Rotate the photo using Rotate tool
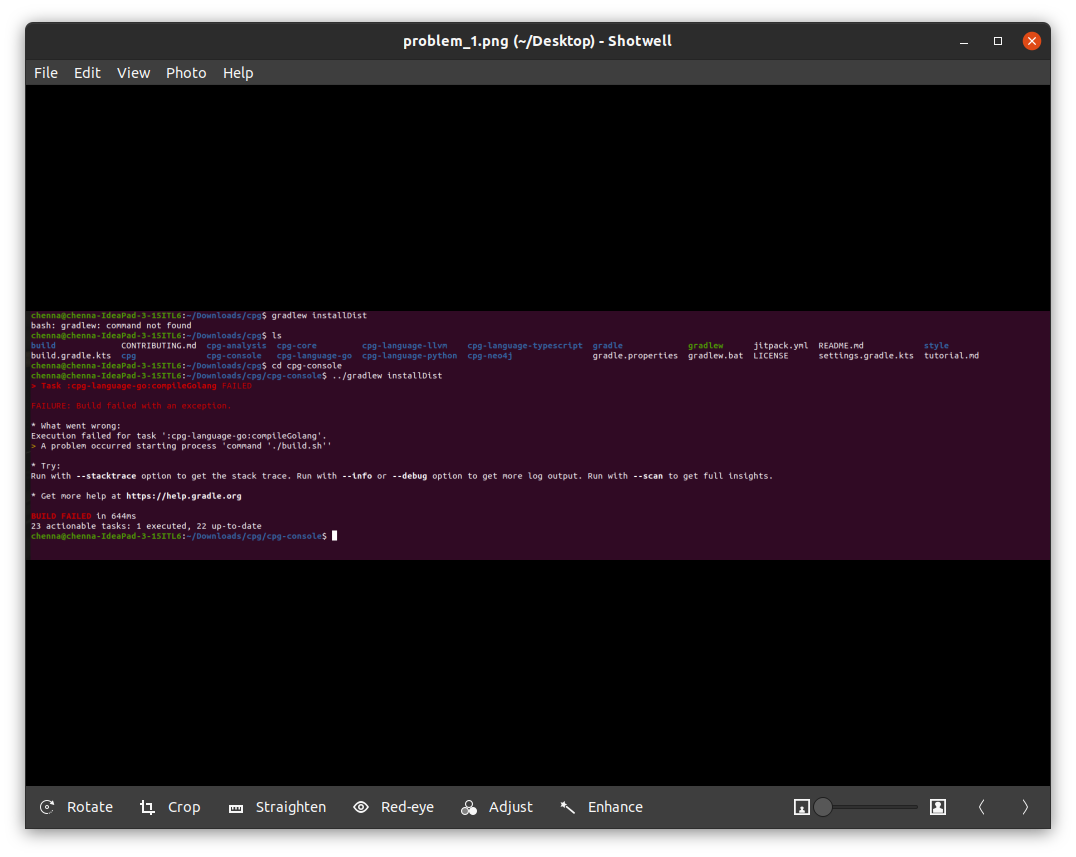Screen dimensions: 1076x857 [76, 807]
